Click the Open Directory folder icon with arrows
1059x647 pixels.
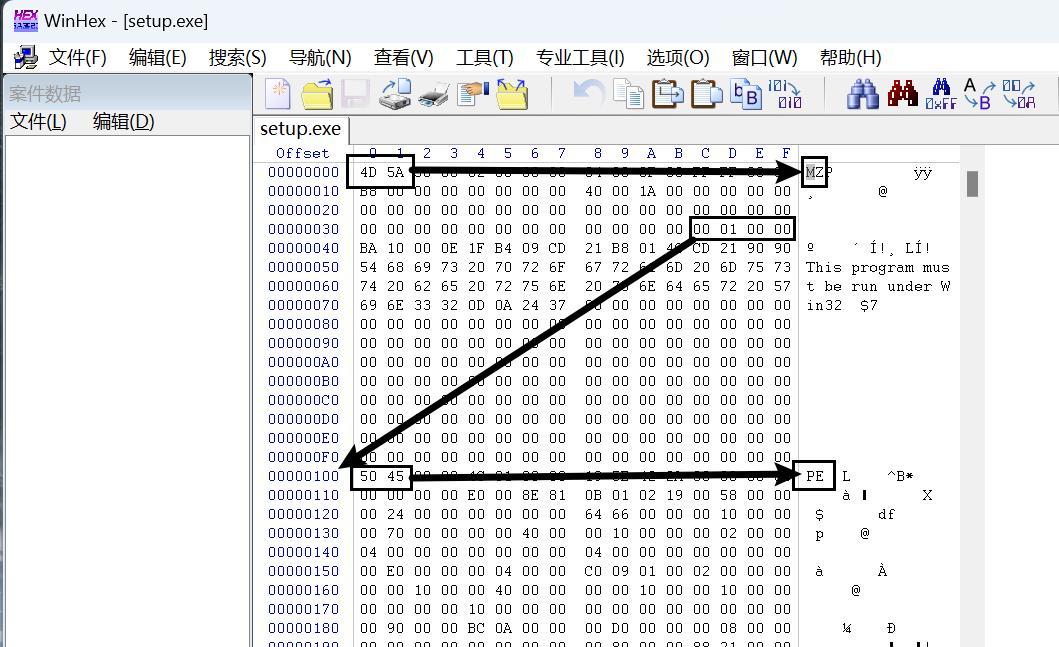pos(512,94)
